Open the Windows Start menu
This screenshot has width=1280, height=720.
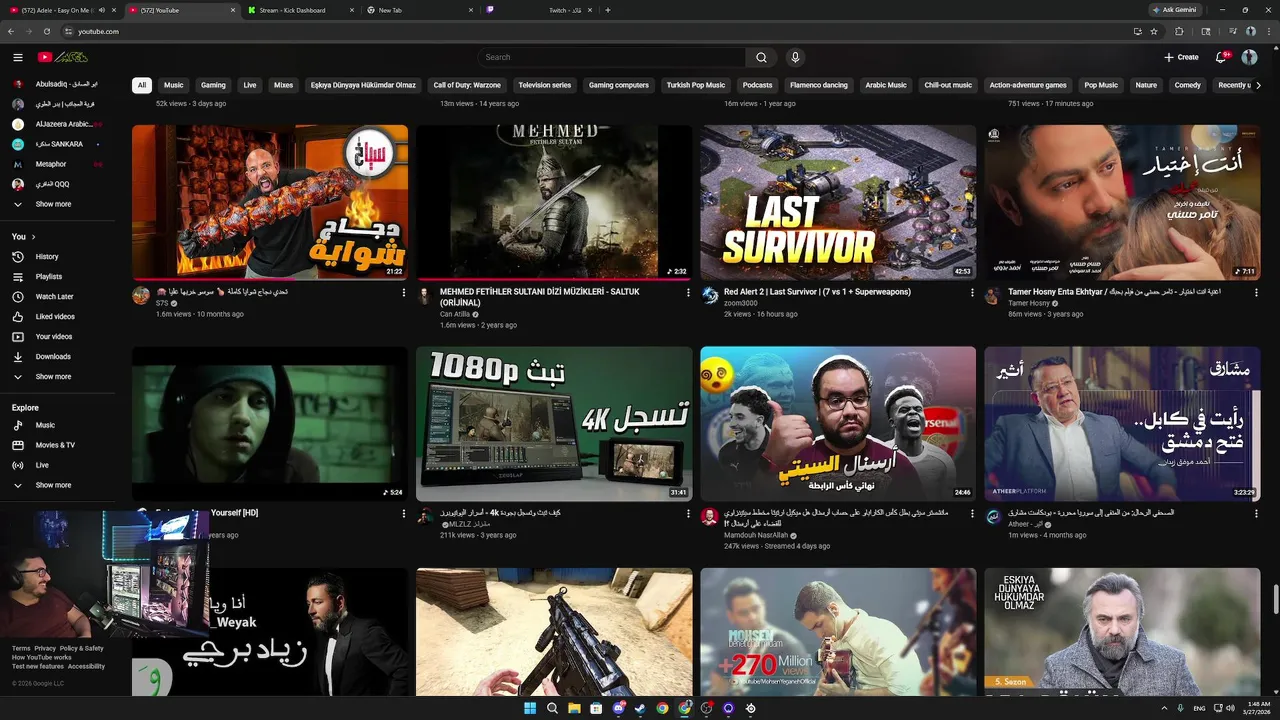(530, 708)
